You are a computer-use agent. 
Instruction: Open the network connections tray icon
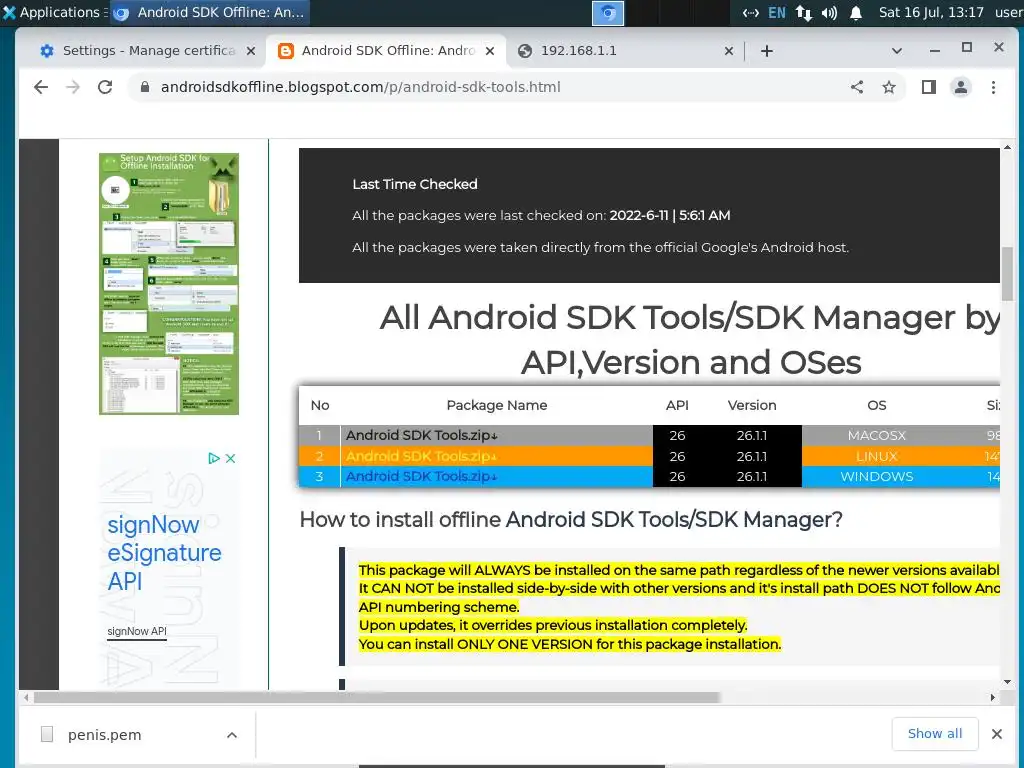click(804, 12)
